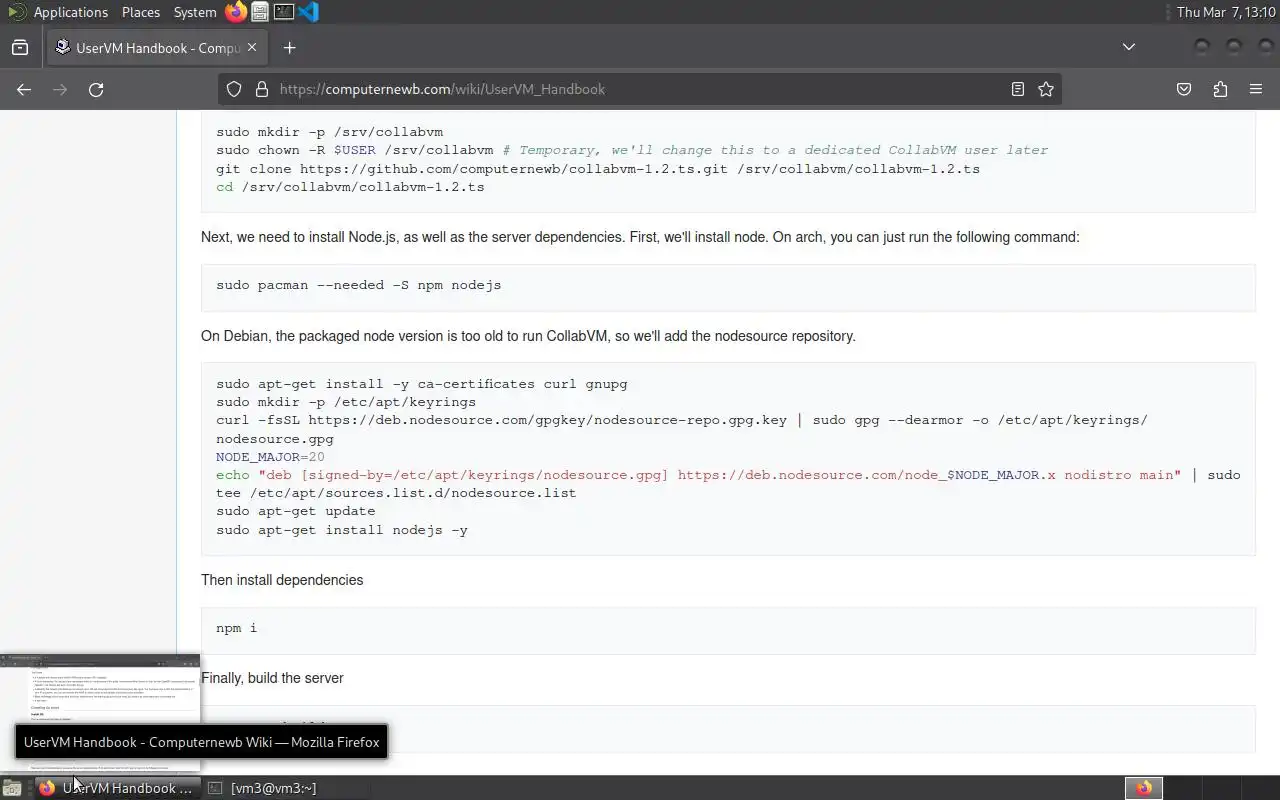Open the Firefox hamburger application menu

pyautogui.click(x=1256, y=89)
